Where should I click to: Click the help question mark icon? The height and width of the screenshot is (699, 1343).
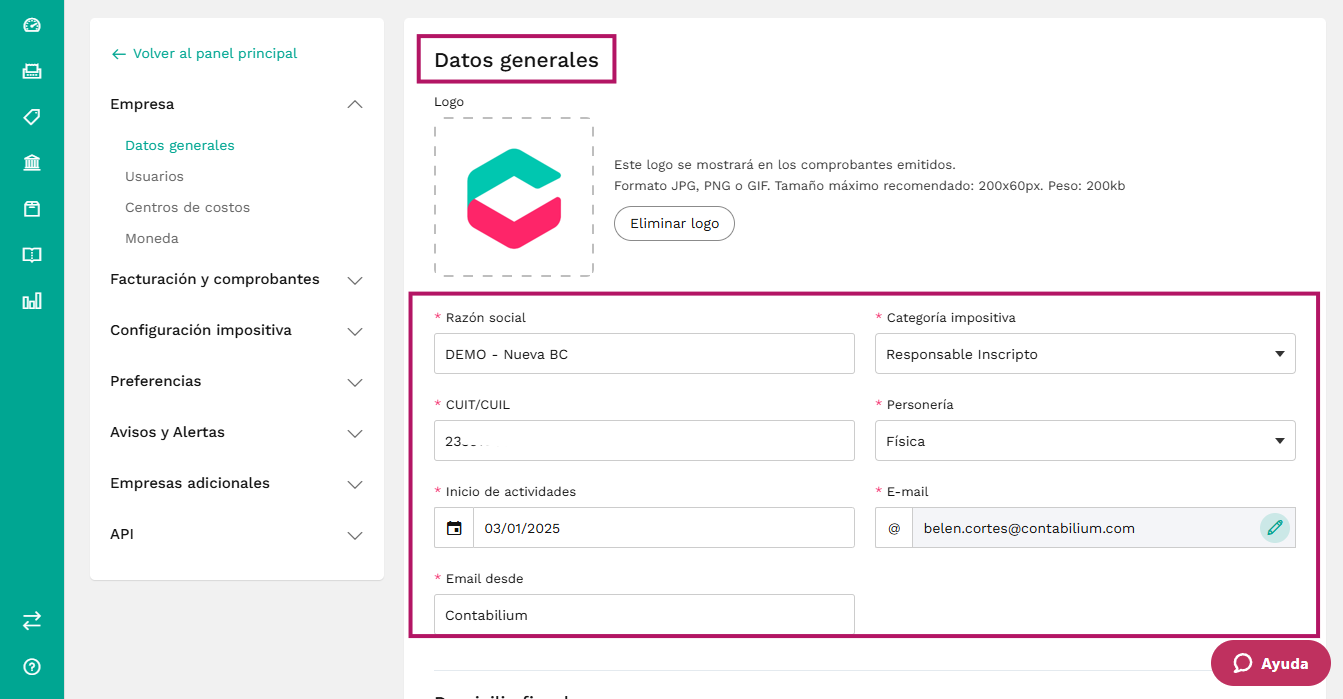pyautogui.click(x=32, y=667)
